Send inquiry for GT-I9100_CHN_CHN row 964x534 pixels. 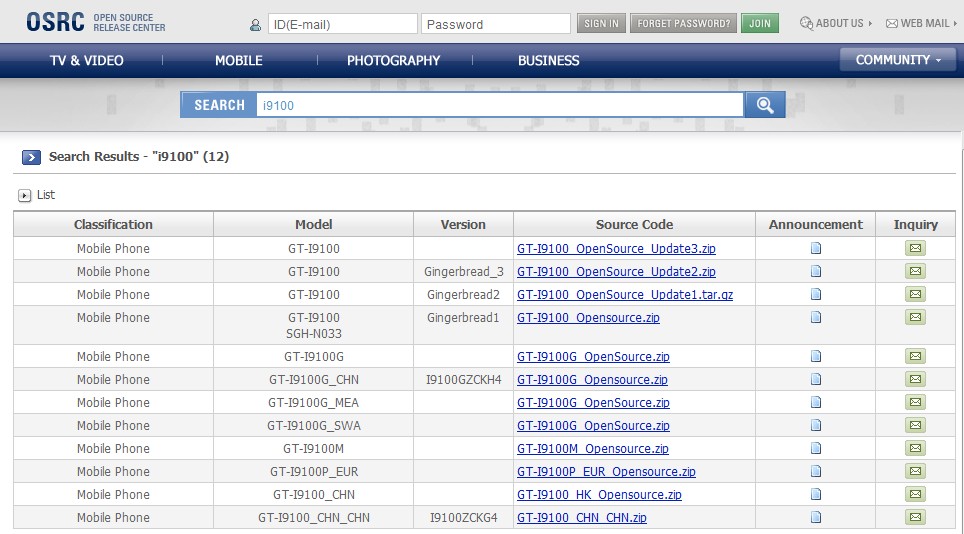tap(915, 517)
